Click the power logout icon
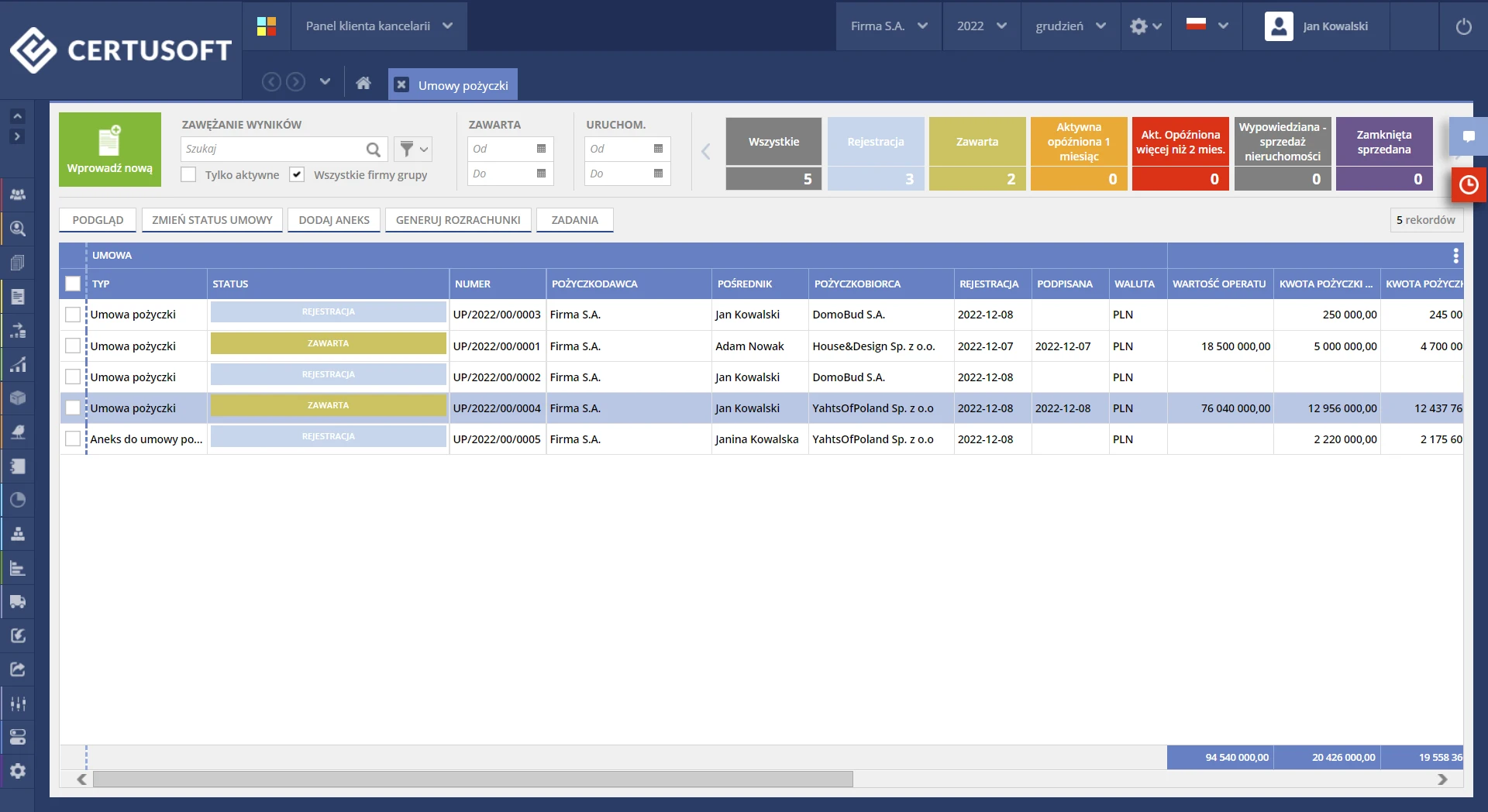 coord(1463,26)
